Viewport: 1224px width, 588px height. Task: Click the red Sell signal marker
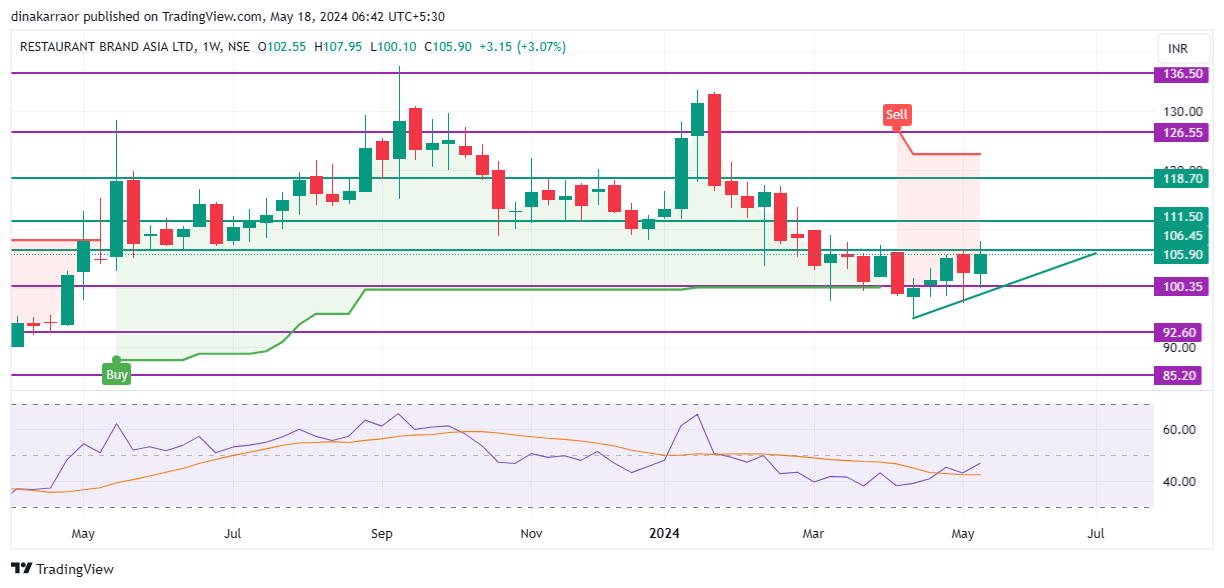pyautogui.click(x=896, y=114)
